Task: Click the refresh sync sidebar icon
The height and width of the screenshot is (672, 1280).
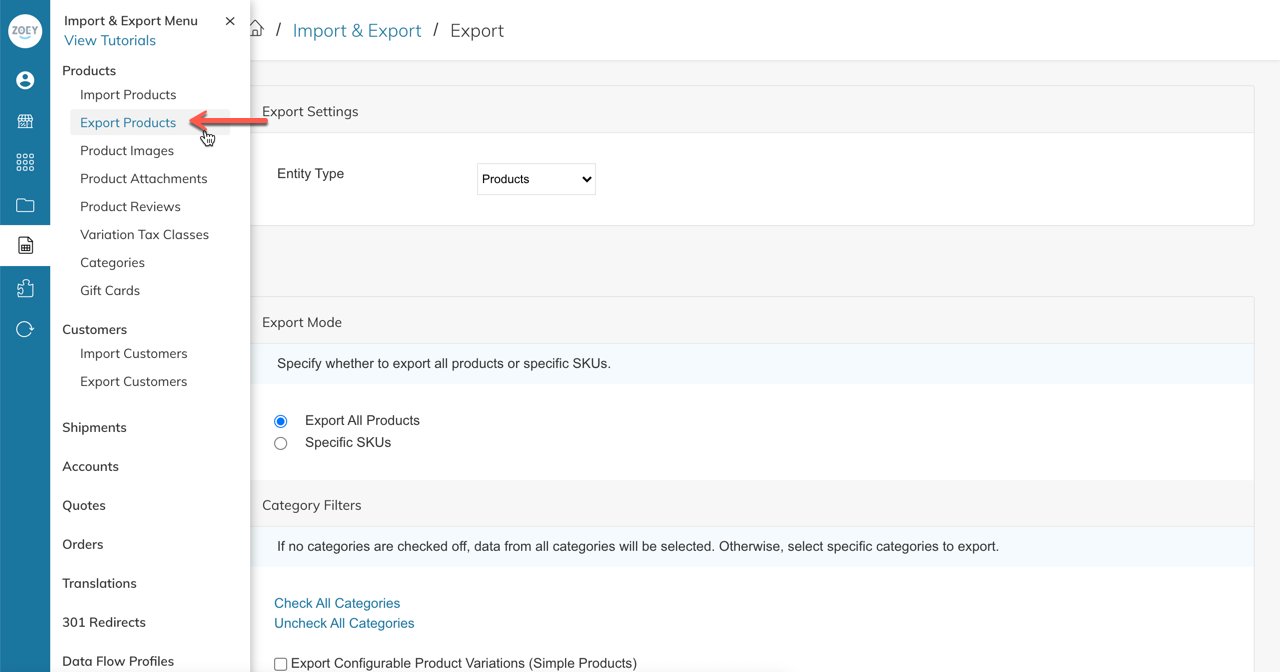Action: 25,329
